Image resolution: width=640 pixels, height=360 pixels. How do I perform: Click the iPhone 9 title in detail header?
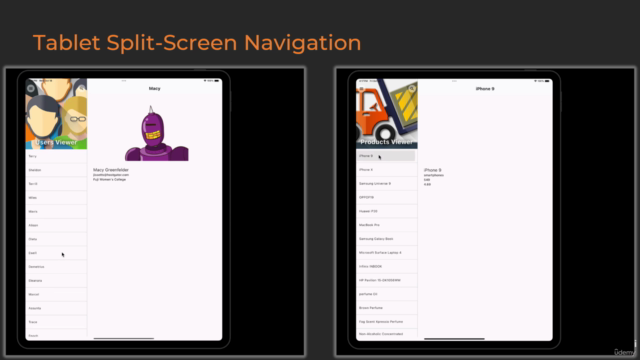click(485, 89)
